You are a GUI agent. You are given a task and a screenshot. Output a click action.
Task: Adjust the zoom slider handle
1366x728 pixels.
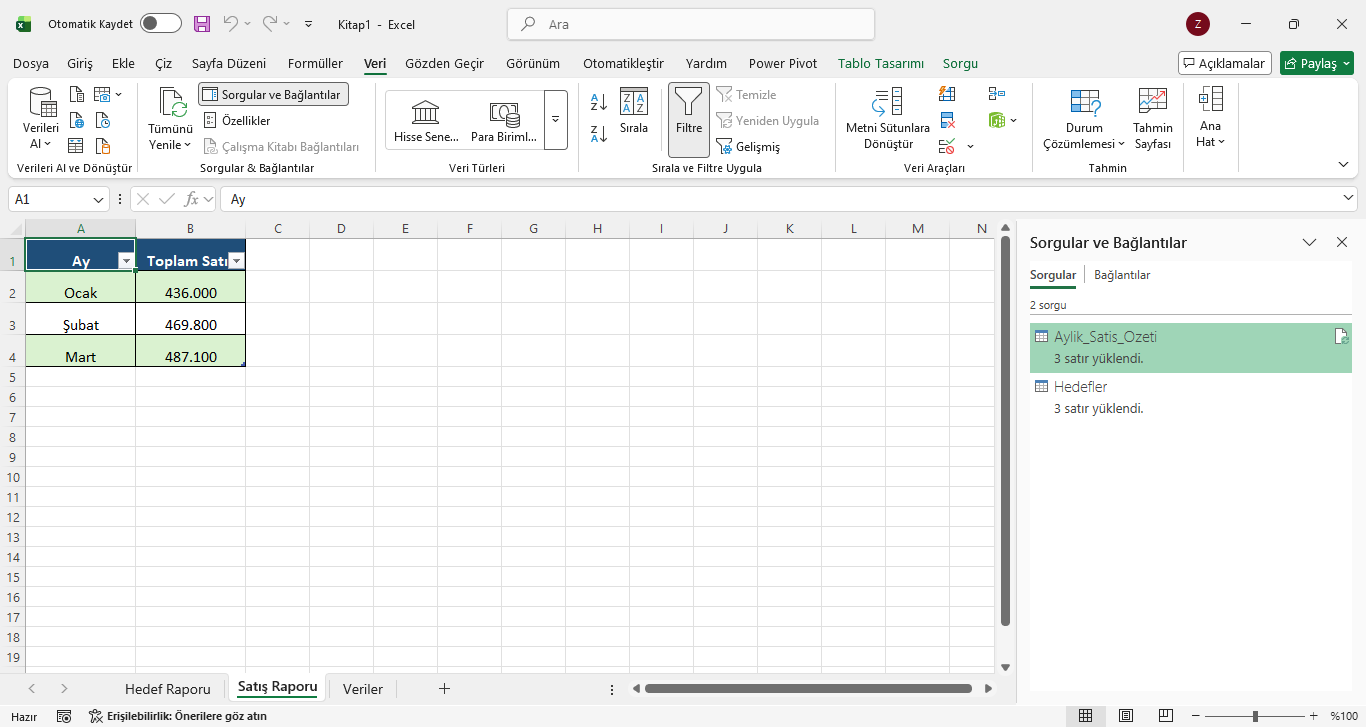coord(1255,716)
